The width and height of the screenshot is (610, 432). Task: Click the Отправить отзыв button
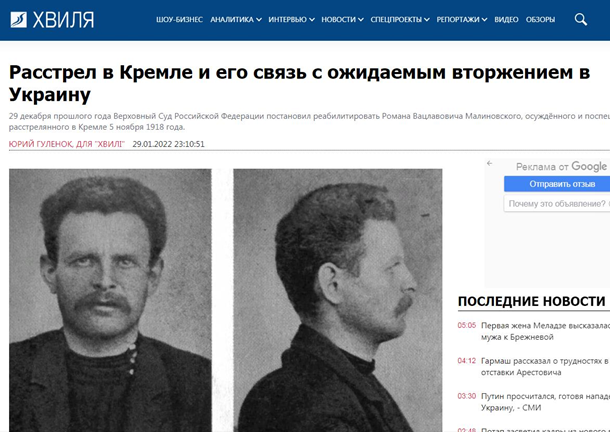557,184
